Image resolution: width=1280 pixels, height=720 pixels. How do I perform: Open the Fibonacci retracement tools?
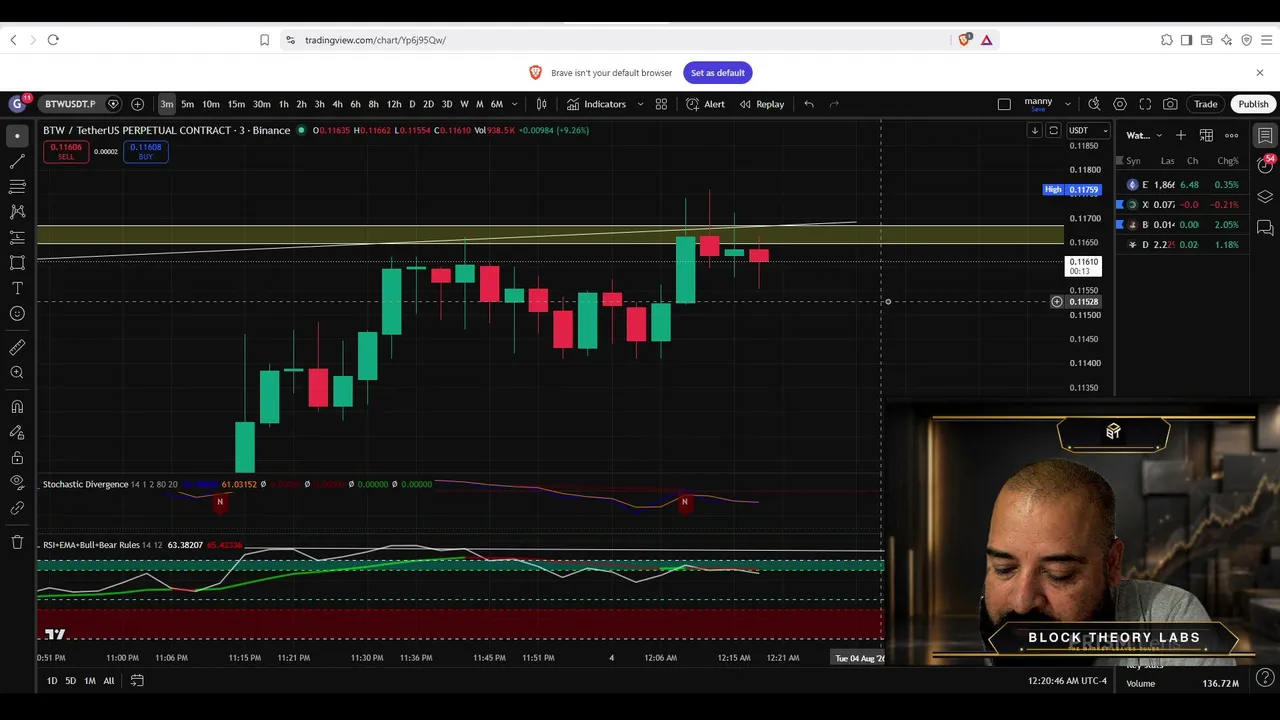[17, 187]
